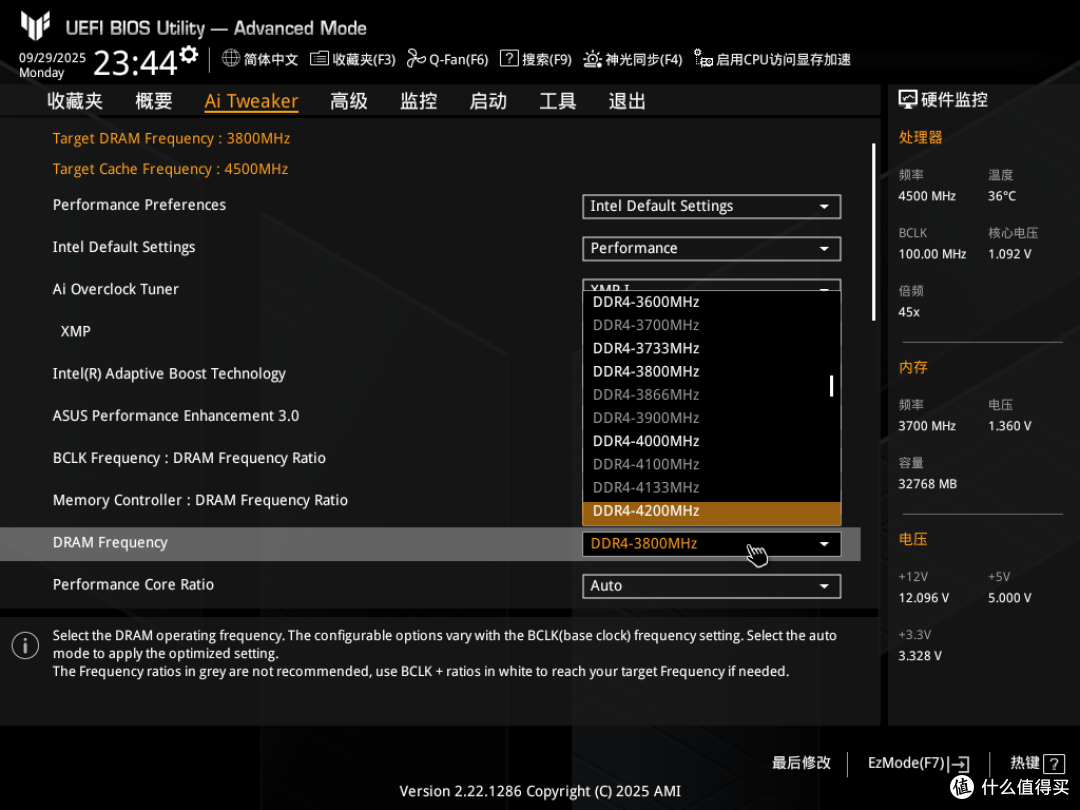This screenshot has width=1080, height=810.
Task: Click the 4500 MHz CPU frequency value
Action: [927, 196]
